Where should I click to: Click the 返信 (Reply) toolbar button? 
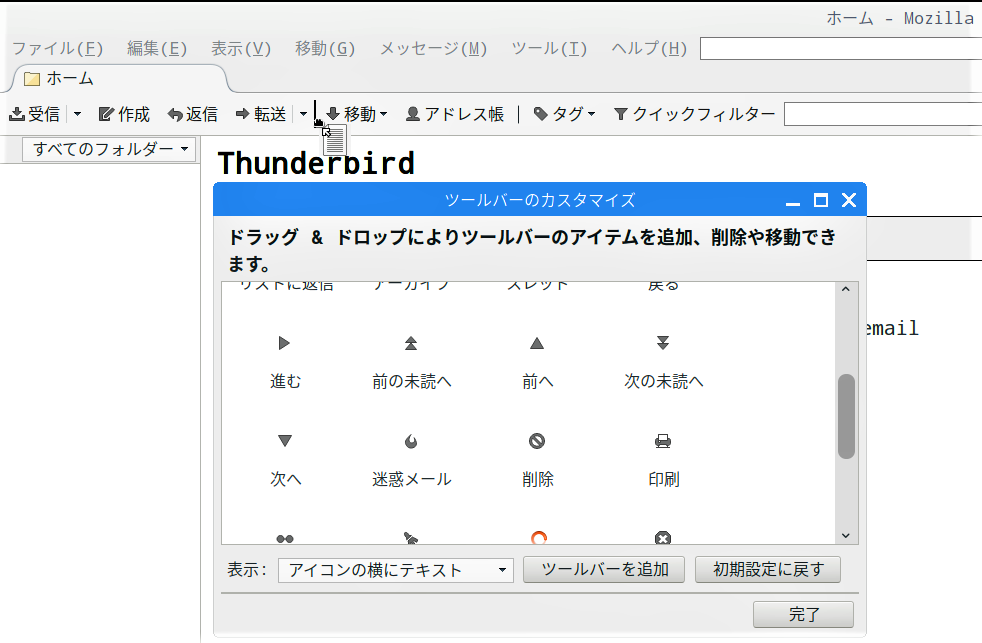click(193, 114)
